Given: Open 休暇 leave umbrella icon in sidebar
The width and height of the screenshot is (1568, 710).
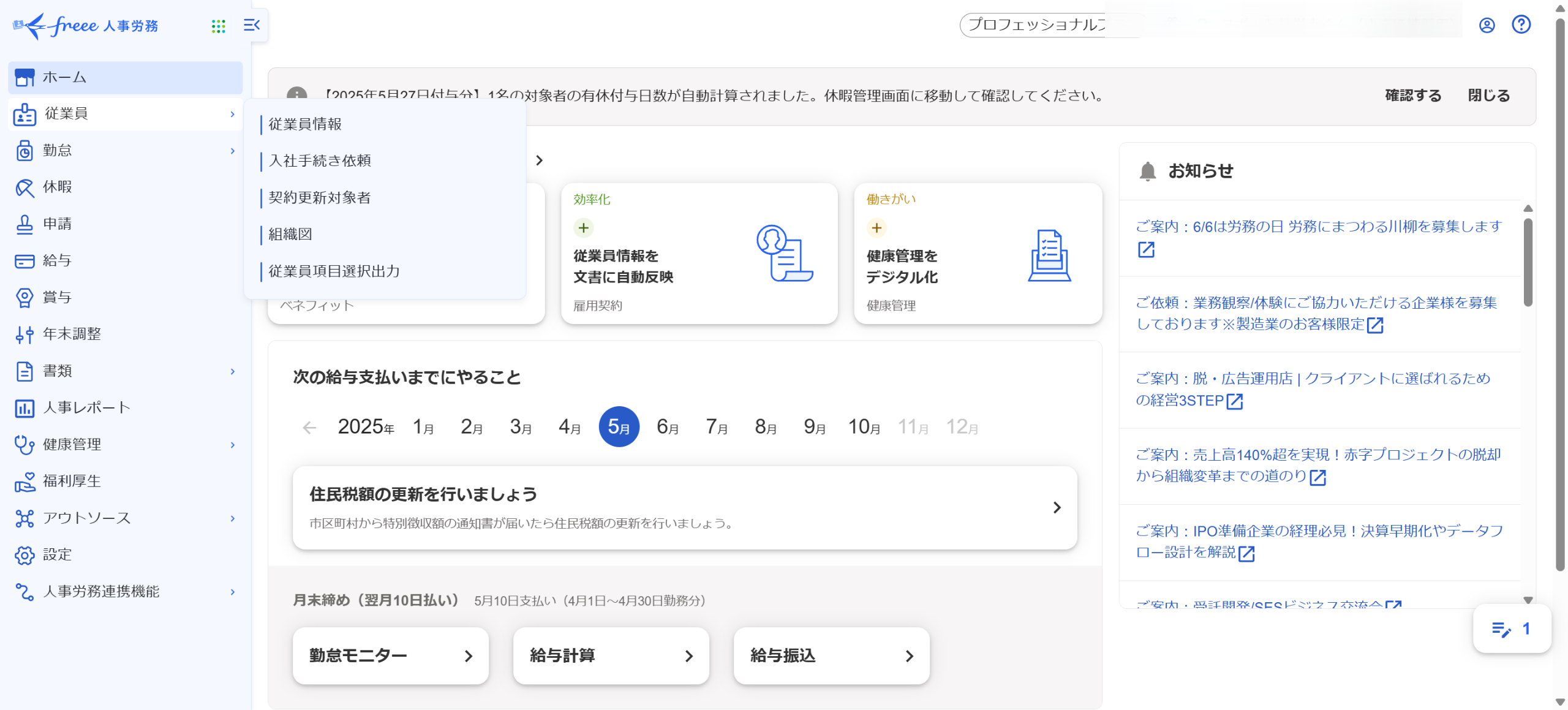Looking at the screenshot, I should 24,187.
